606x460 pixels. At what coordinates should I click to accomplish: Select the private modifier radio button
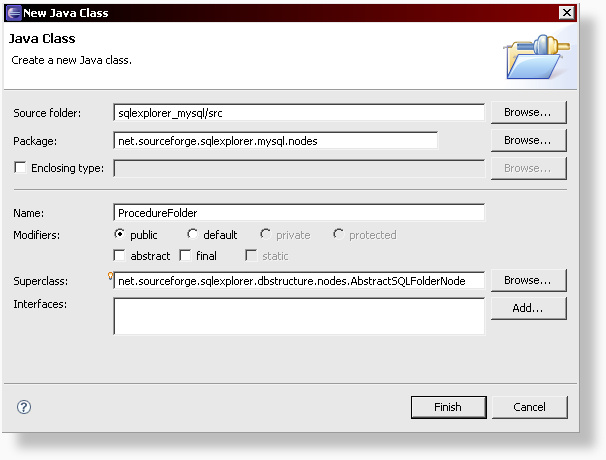[265, 234]
